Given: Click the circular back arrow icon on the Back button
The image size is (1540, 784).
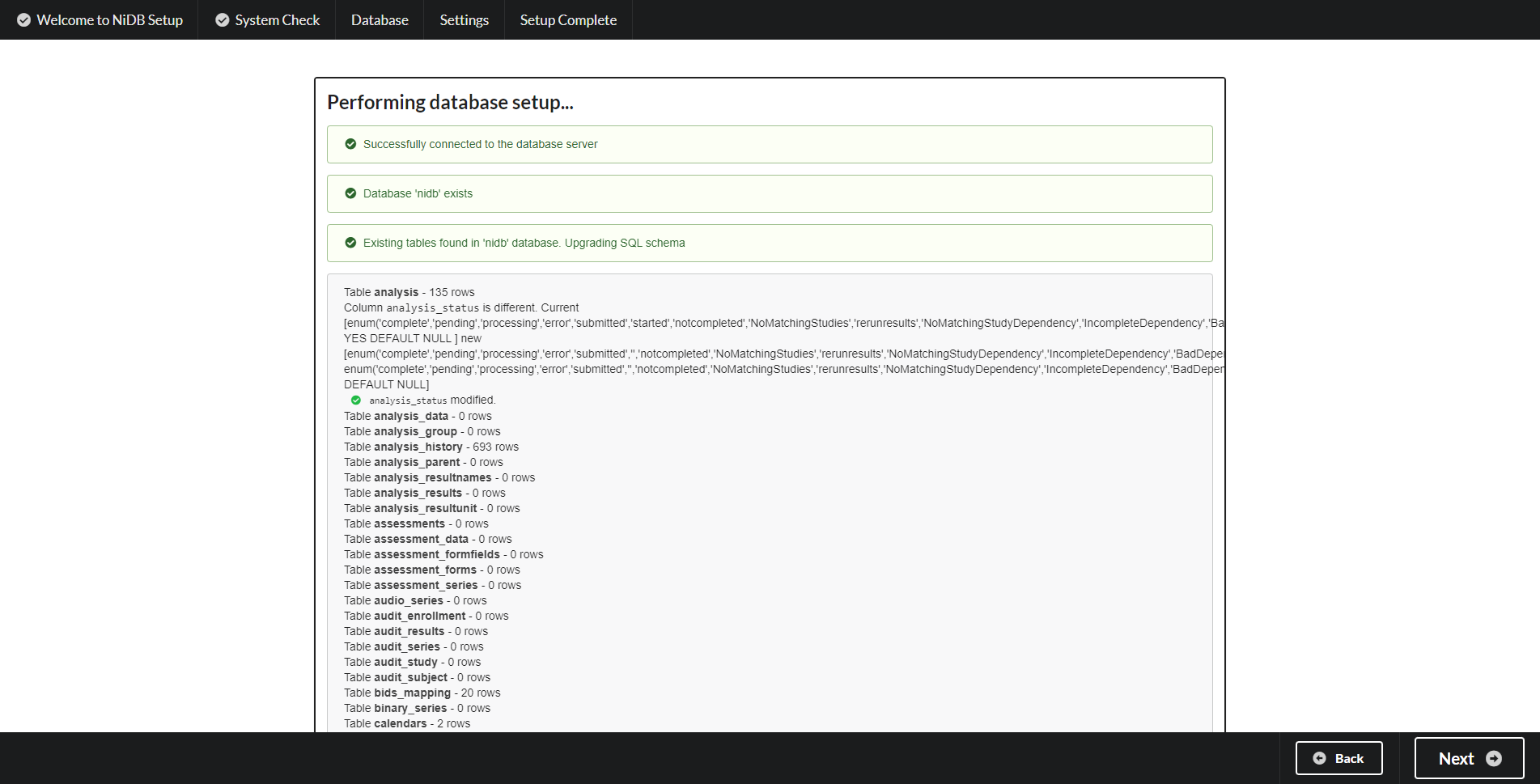Looking at the screenshot, I should coord(1319,758).
